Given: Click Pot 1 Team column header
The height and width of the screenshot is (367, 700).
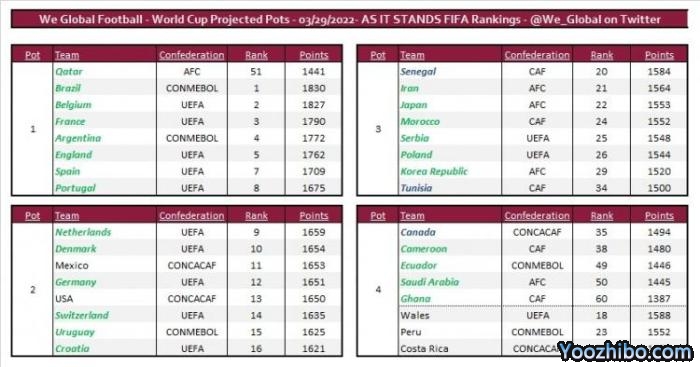Looking at the screenshot, I should click(x=67, y=55).
